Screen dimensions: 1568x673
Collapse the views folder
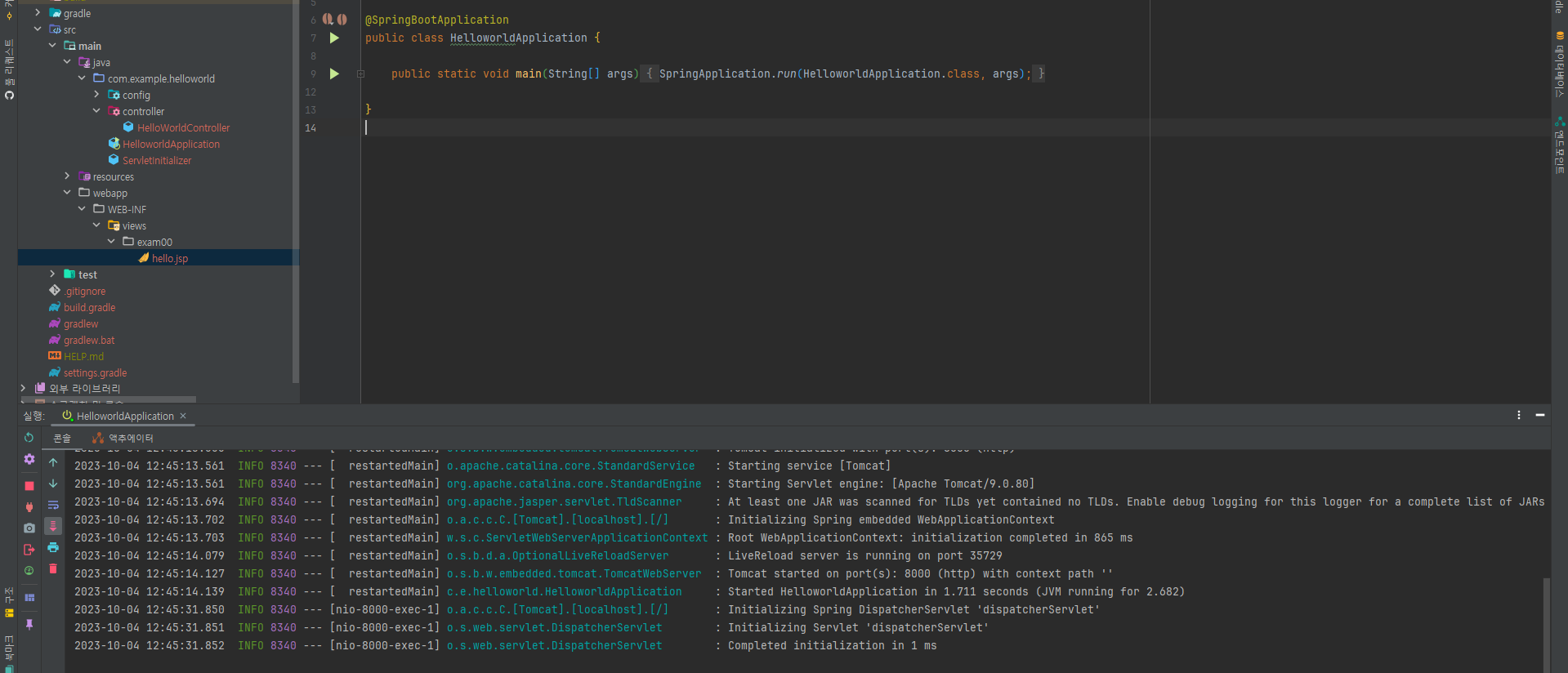point(96,225)
